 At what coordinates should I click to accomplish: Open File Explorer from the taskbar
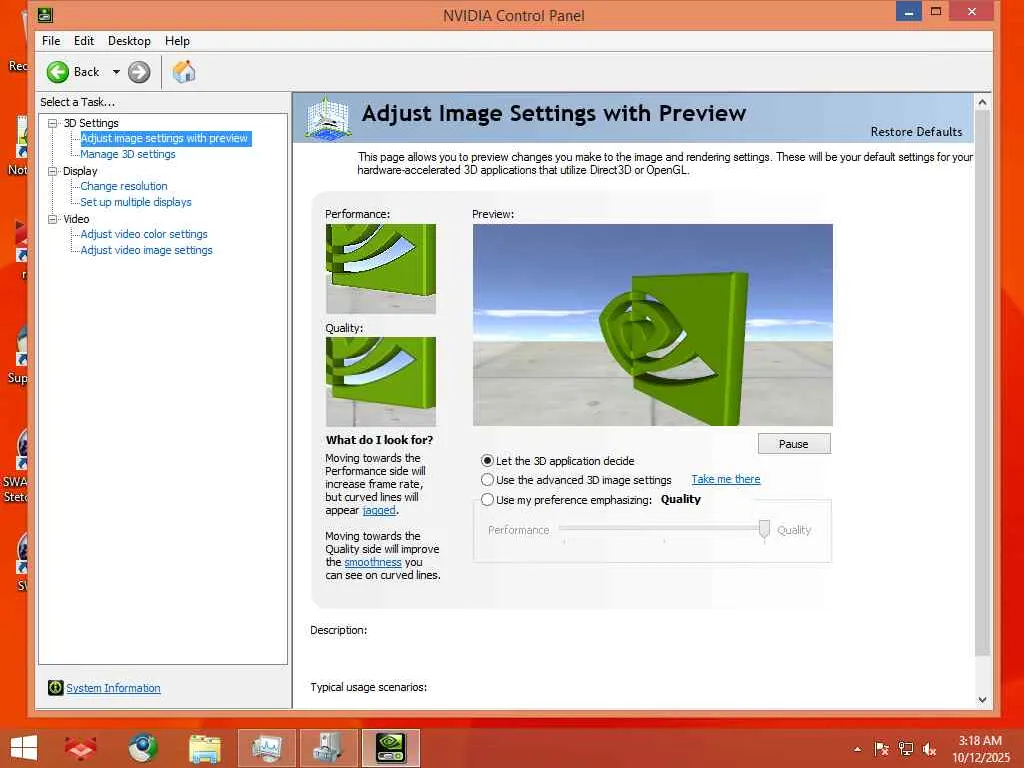point(204,748)
